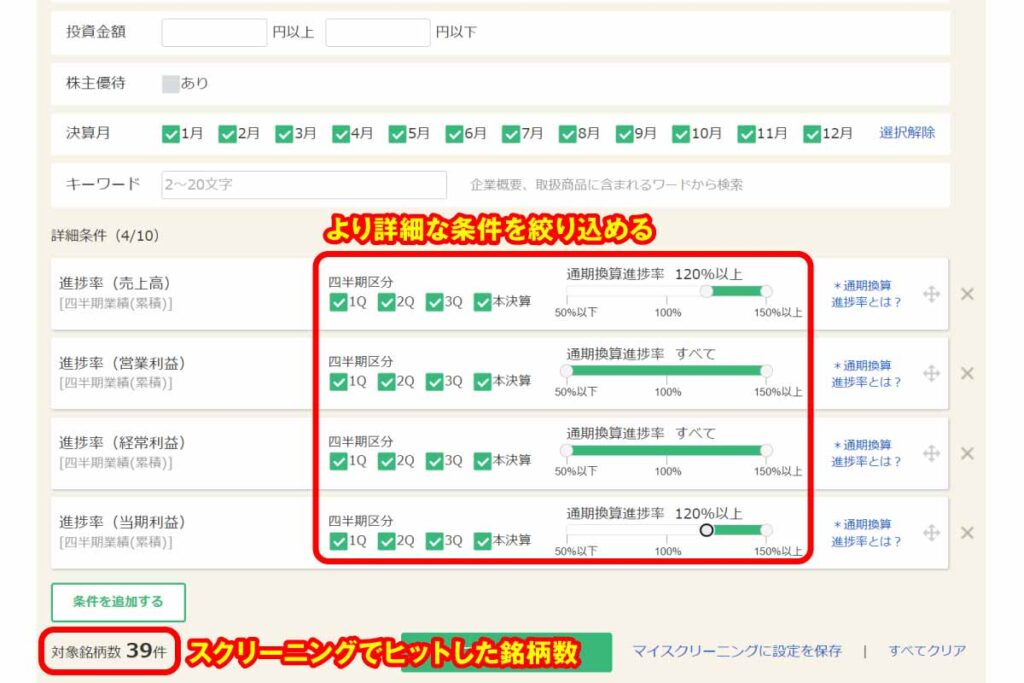Toggle 本決算 in the 経常利益 row
Screen dimensions: 1024x683
483,462
